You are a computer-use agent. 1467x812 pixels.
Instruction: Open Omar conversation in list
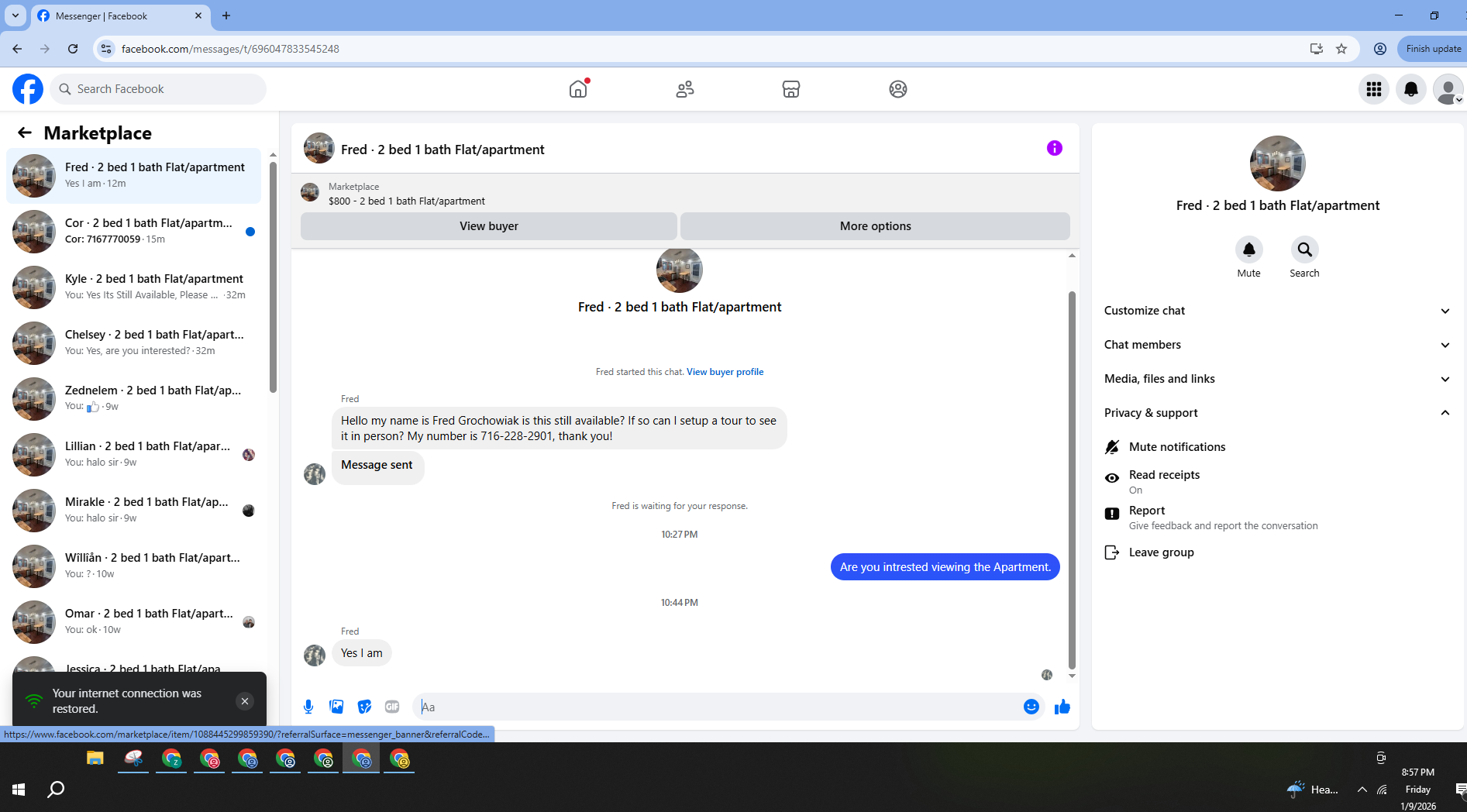click(x=134, y=622)
